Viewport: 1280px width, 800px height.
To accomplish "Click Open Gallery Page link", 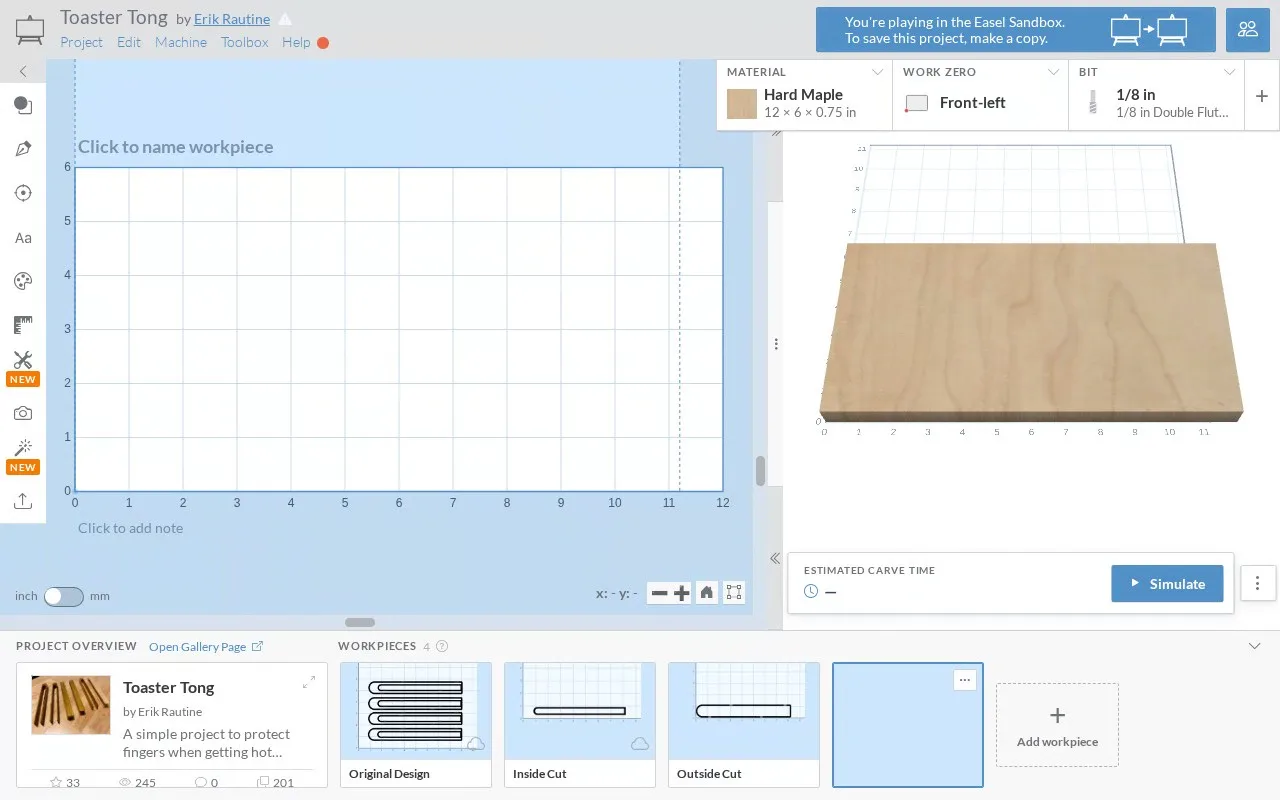I will pos(206,647).
